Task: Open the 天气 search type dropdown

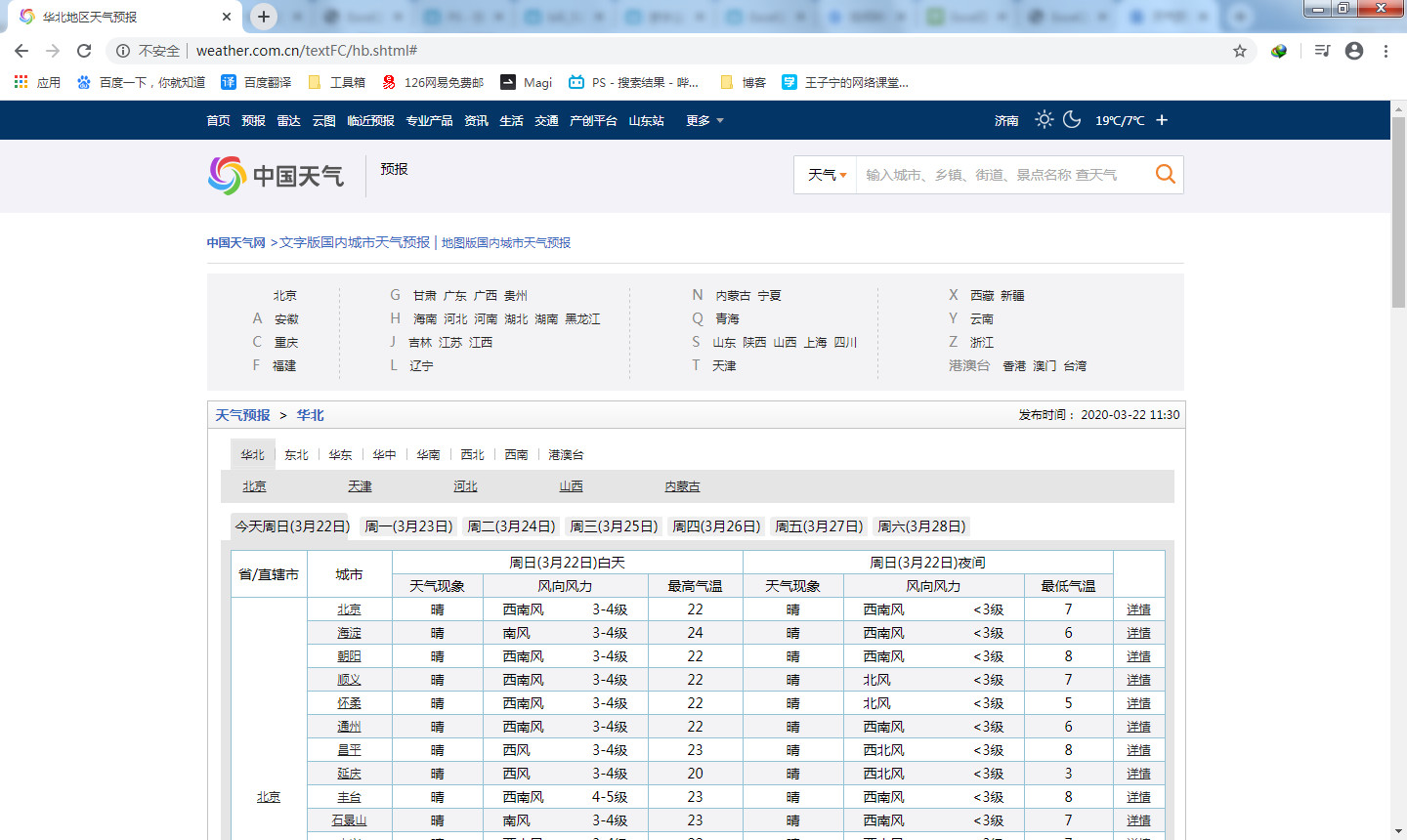Action: point(827,175)
